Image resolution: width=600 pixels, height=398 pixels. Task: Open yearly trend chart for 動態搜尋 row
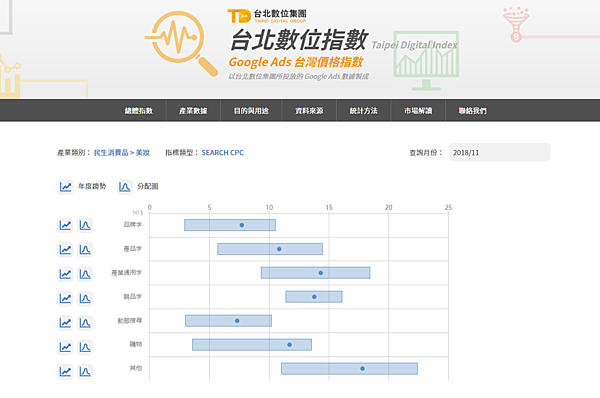point(65,323)
